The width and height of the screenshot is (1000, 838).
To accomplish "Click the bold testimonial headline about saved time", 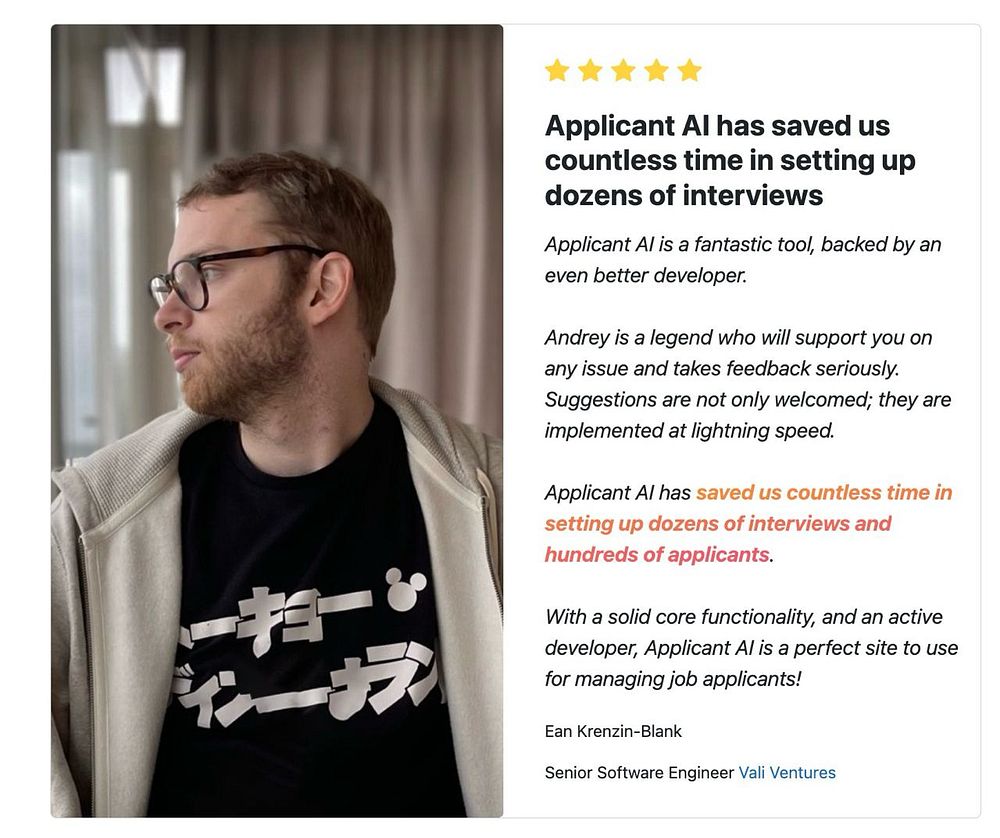I will (x=730, y=160).
